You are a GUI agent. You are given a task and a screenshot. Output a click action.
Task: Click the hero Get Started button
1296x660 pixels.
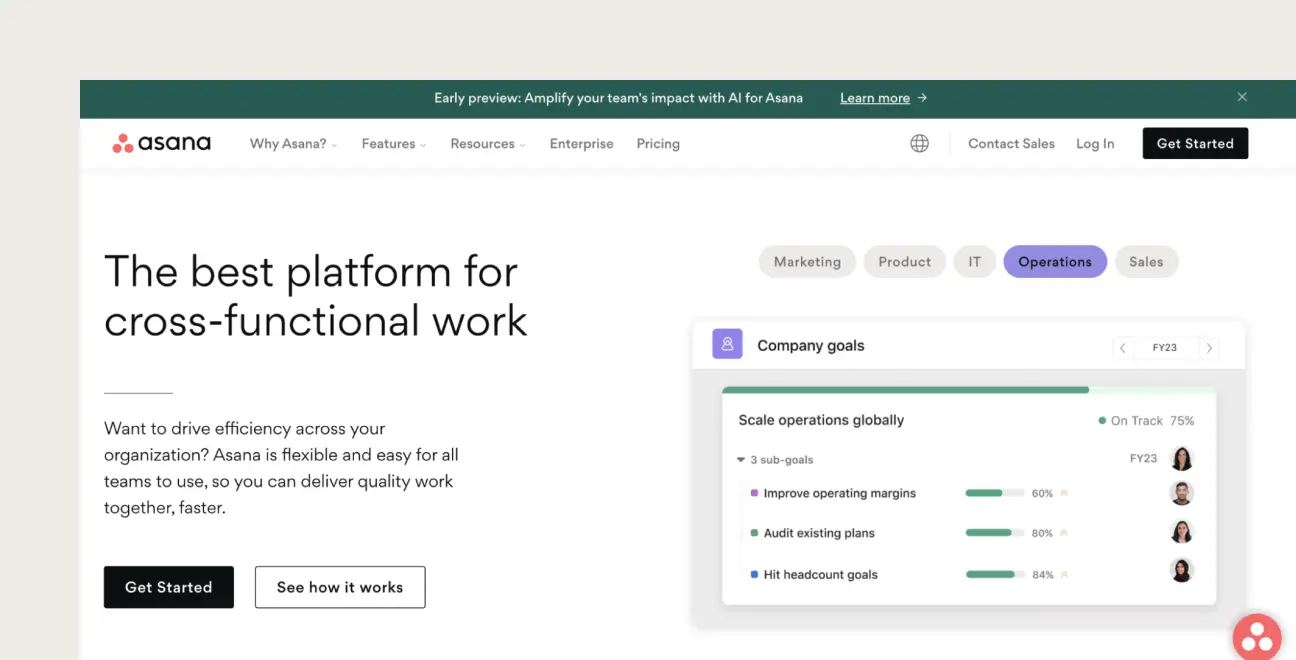169,587
